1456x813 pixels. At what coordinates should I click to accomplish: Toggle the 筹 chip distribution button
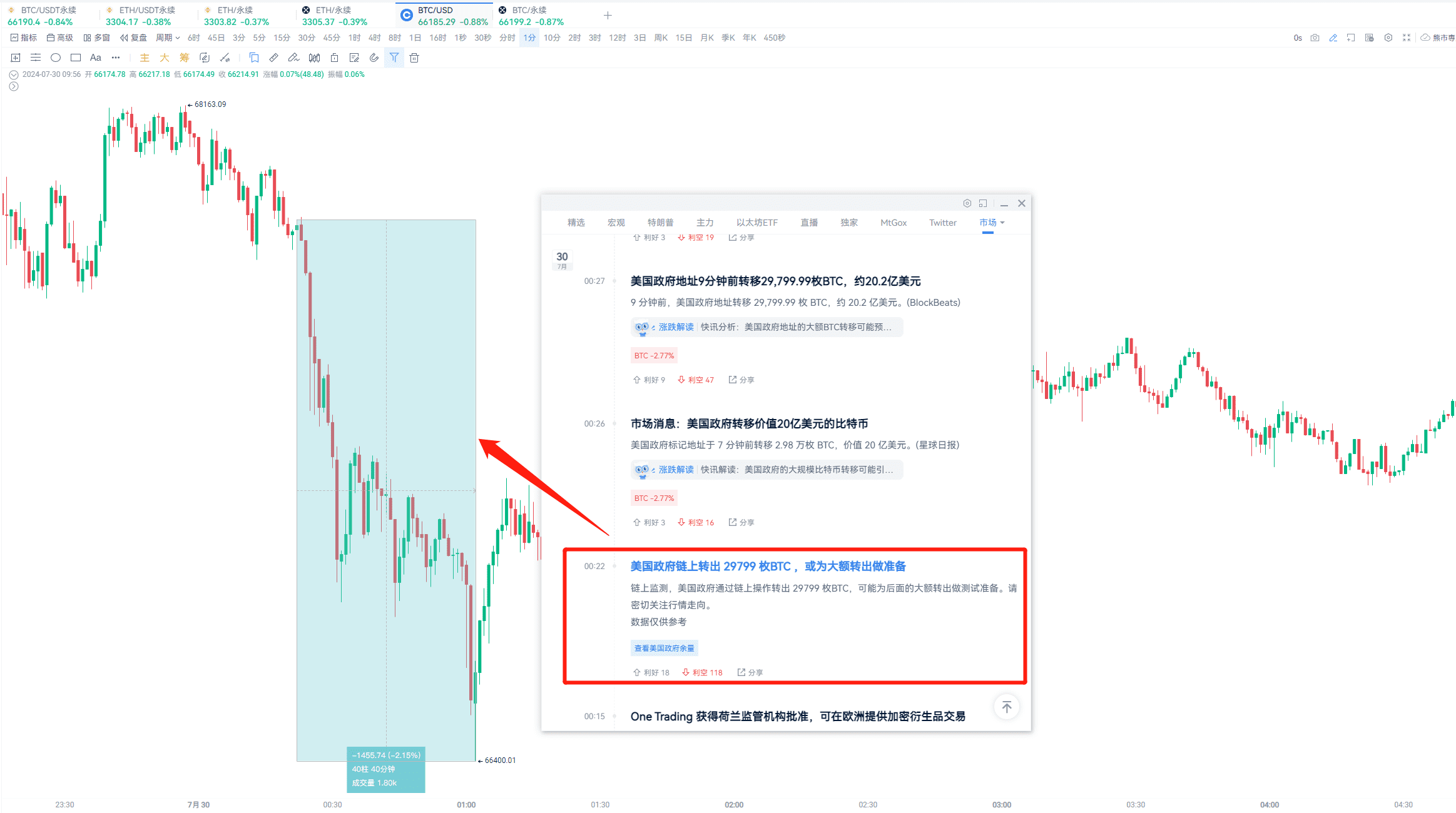185,58
